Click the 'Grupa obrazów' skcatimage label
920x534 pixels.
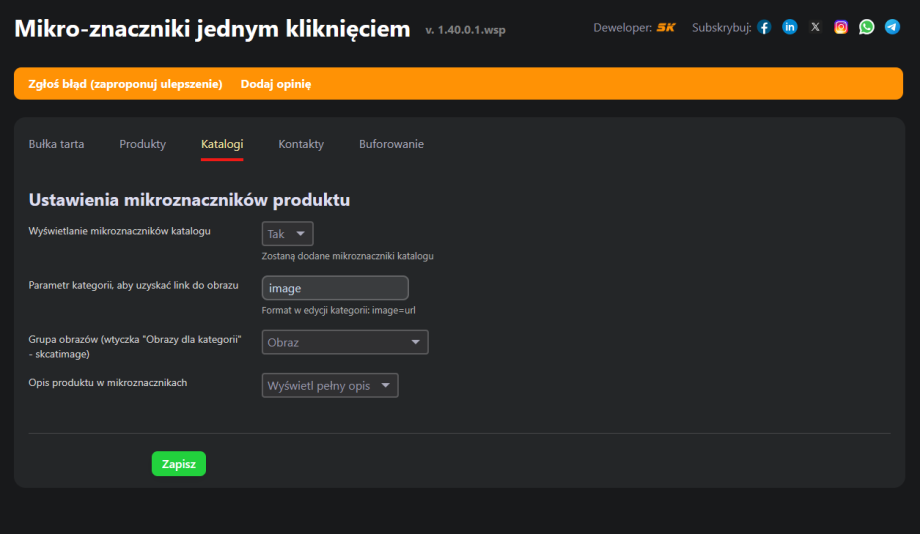click(135, 347)
